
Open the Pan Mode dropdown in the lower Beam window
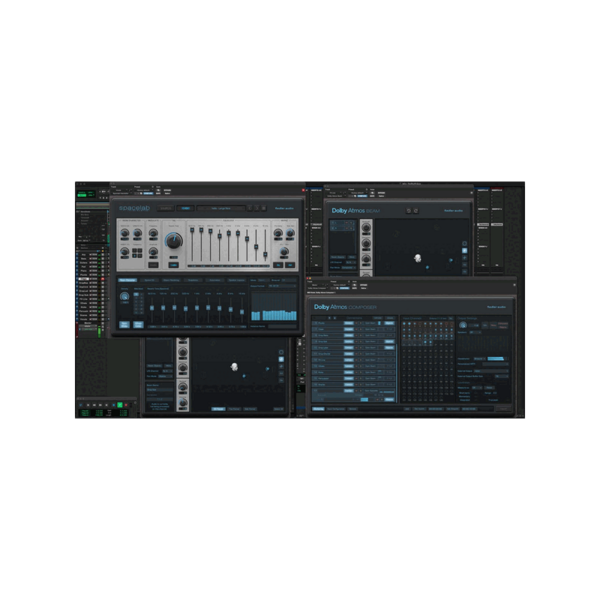165,376
